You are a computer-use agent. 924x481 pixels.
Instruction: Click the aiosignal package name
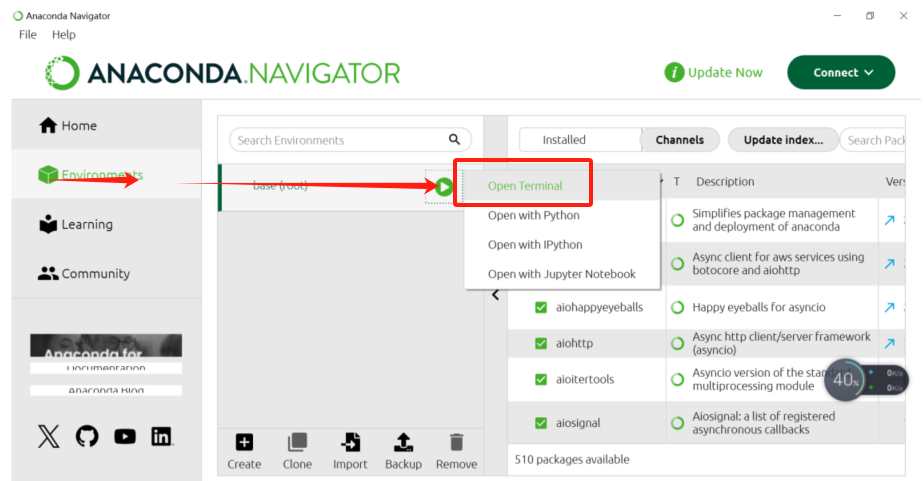(578, 423)
